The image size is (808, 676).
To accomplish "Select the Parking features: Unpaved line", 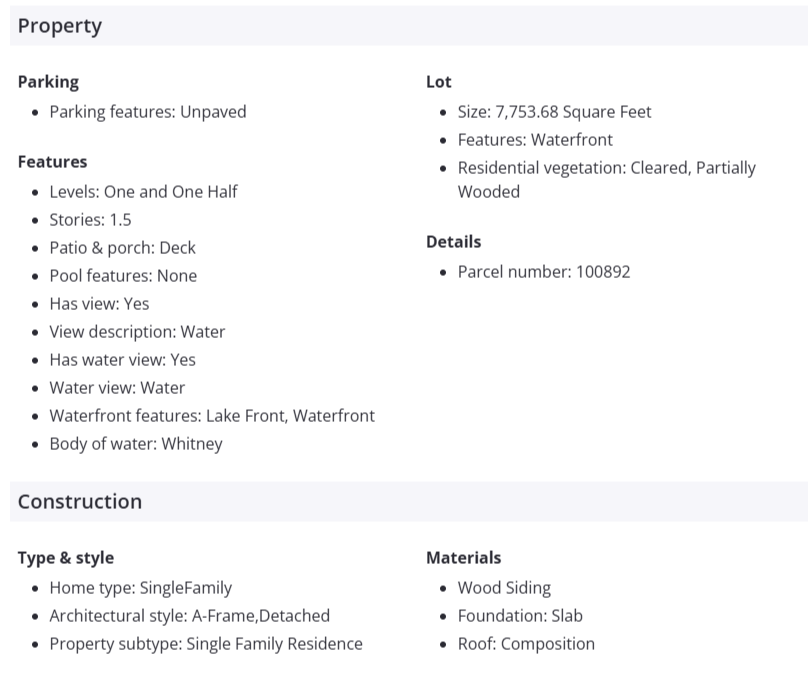I will [147, 112].
